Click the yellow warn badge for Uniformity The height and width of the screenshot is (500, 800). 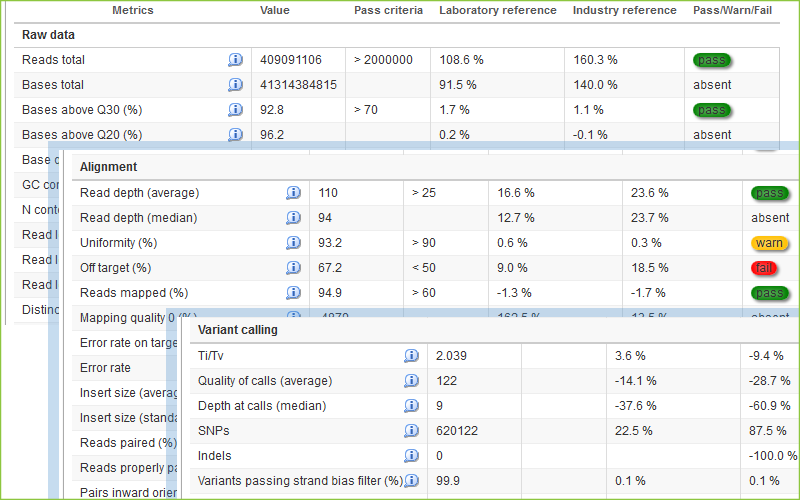770,243
